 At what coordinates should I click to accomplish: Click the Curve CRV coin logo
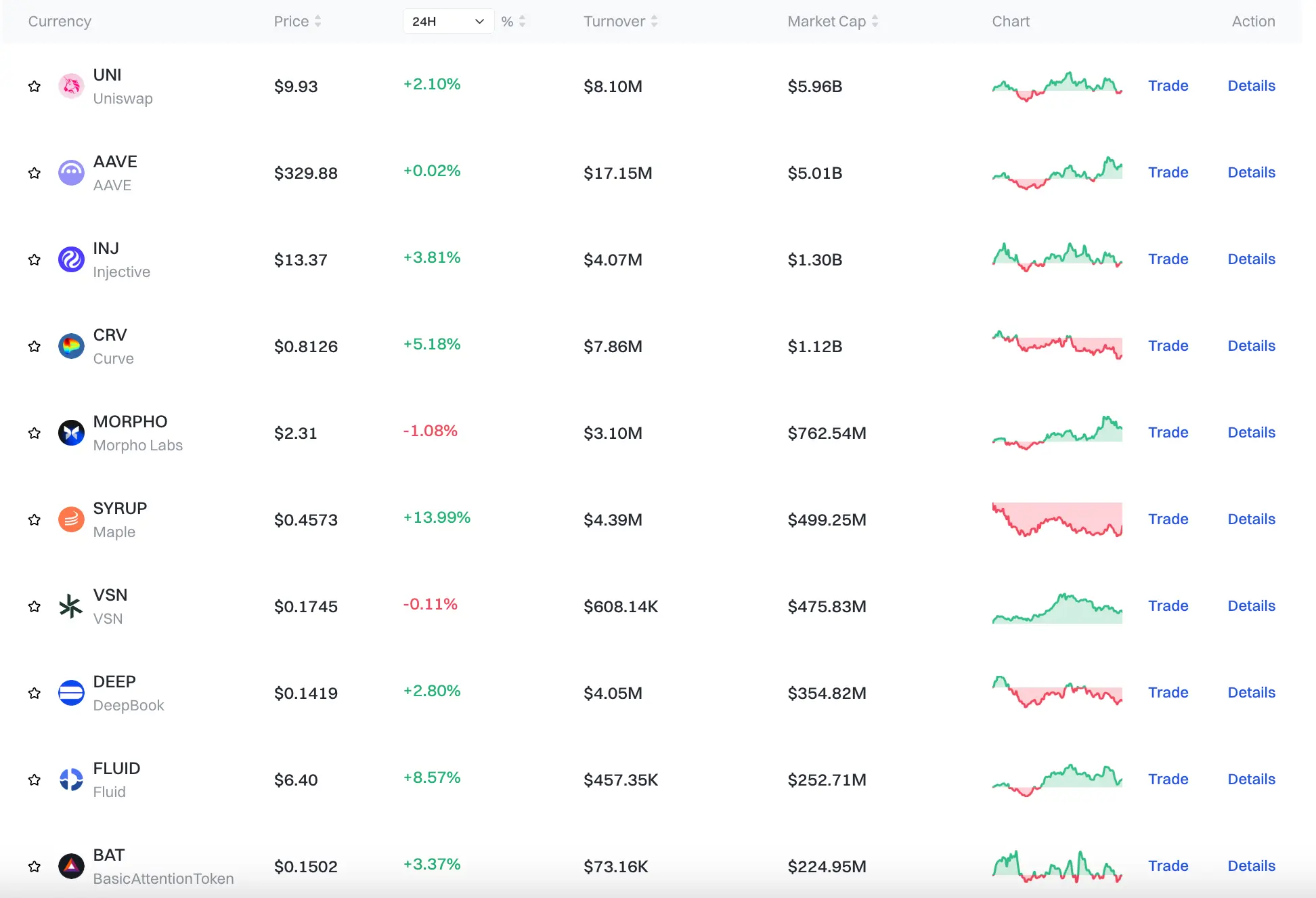click(x=71, y=346)
